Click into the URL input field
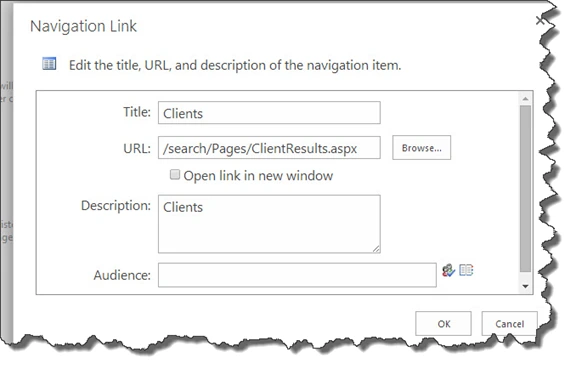576x369 pixels. pos(269,148)
